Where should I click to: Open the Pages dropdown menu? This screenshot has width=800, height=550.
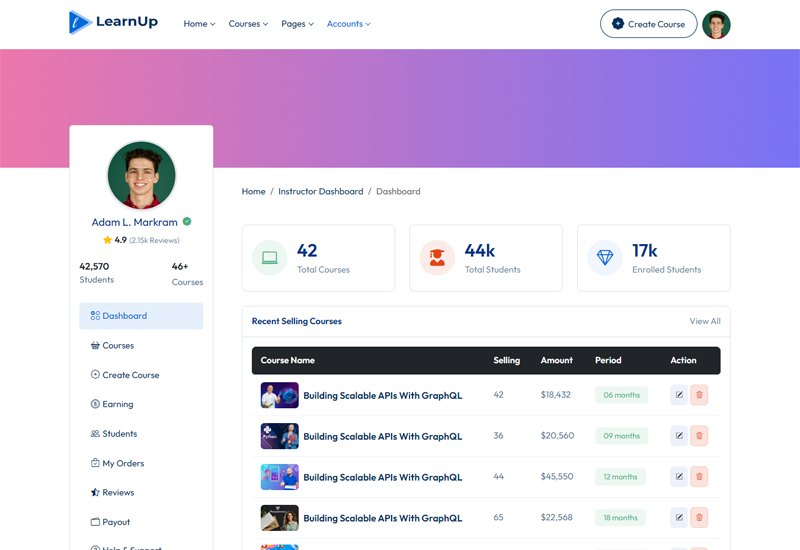pyautogui.click(x=297, y=24)
